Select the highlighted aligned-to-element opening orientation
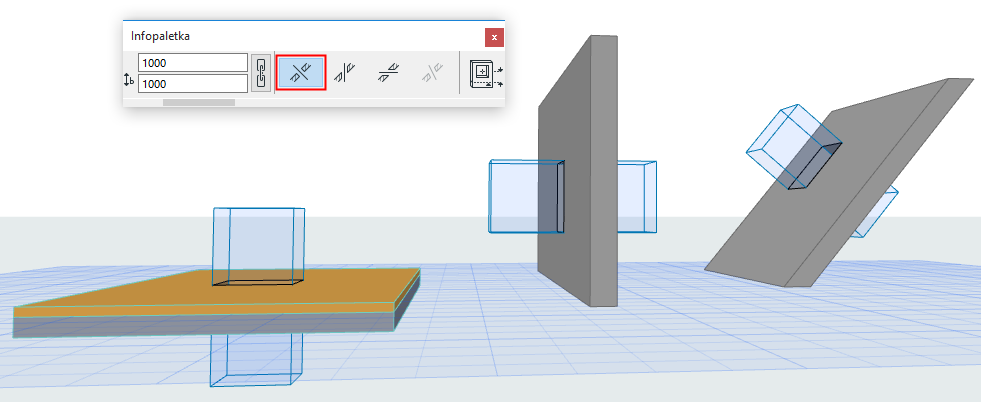The height and width of the screenshot is (402, 981). tap(301, 73)
